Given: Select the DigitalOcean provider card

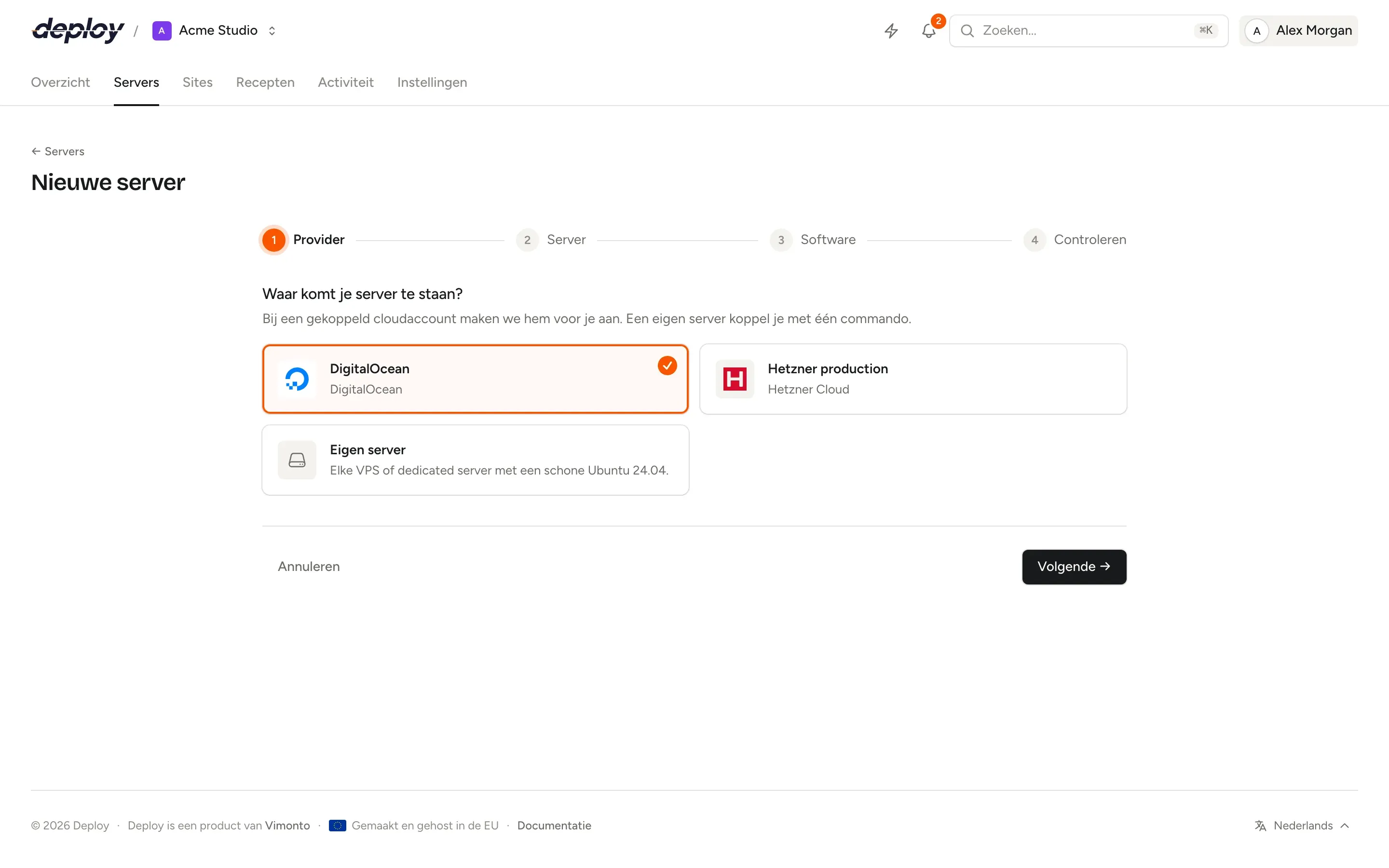Looking at the screenshot, I should pyautogui.click(x=475, y=379).
